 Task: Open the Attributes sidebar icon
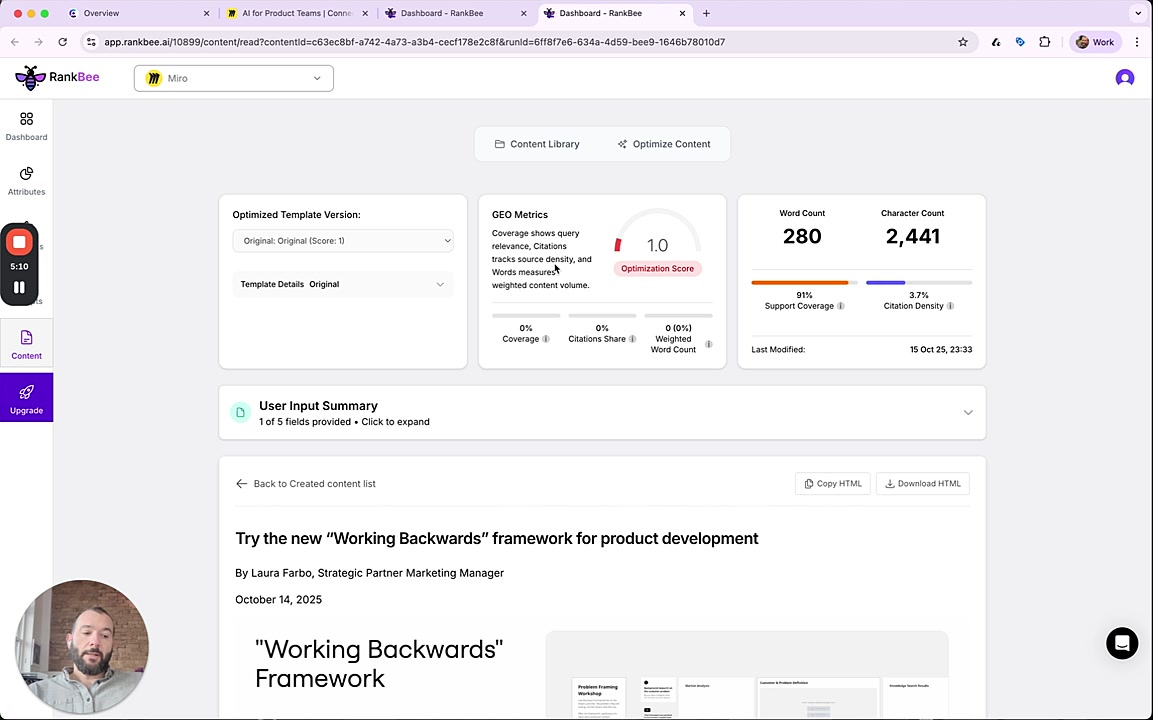26,174
